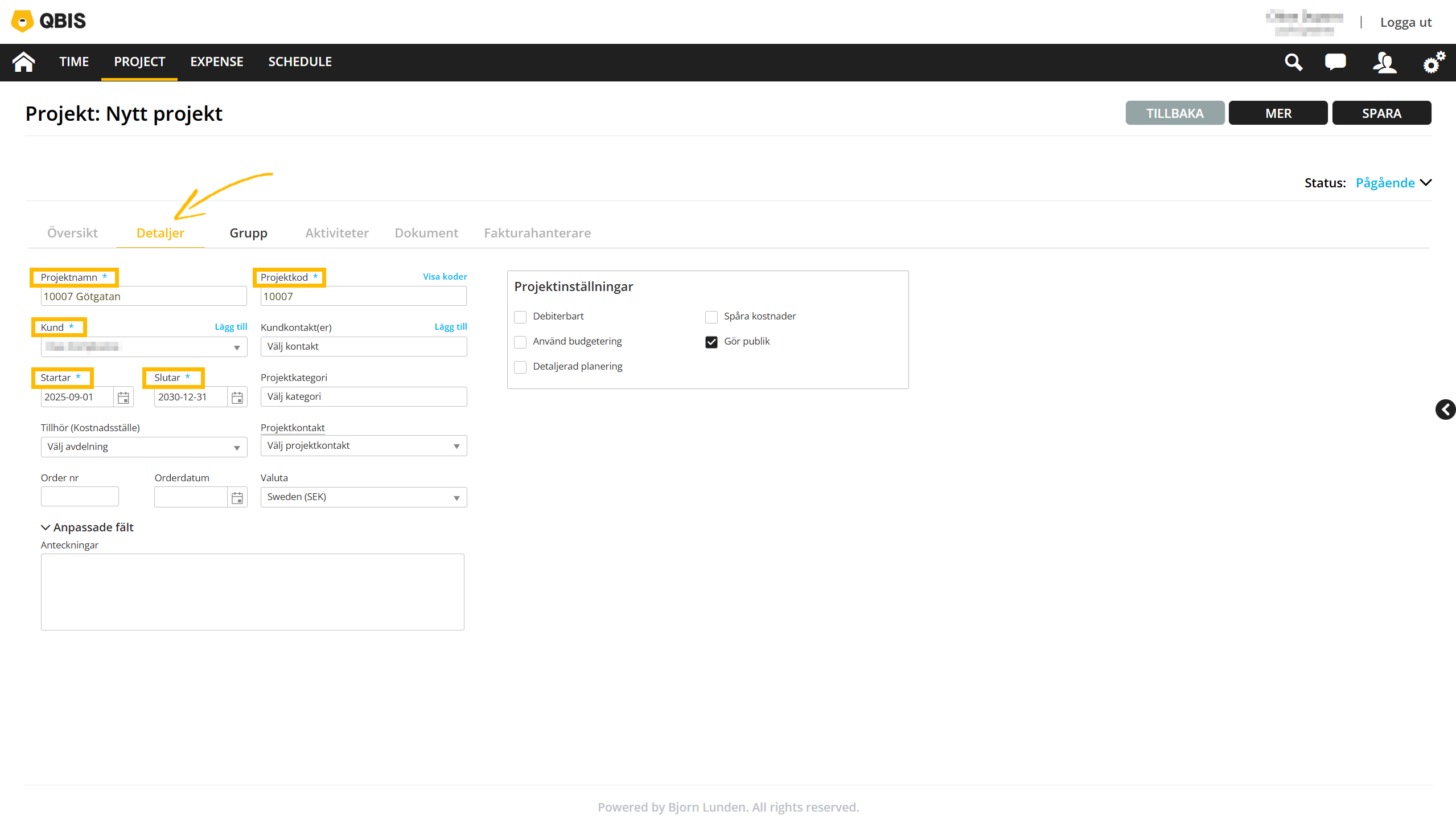The image size is (1456, 819).
Task: Open the Valuta Sweden (SEK) dropdown
Action: (363, 497)
